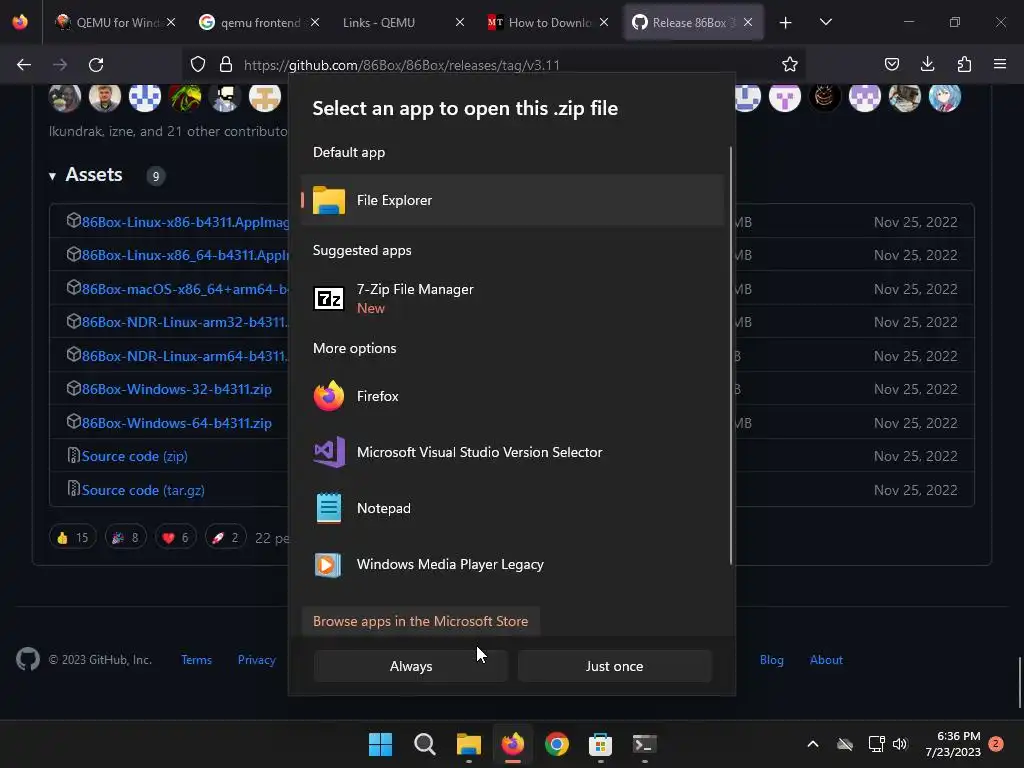Select 7-Zip File Manager app
This screenshot has height=768, width=1024.
pos(513,298)
